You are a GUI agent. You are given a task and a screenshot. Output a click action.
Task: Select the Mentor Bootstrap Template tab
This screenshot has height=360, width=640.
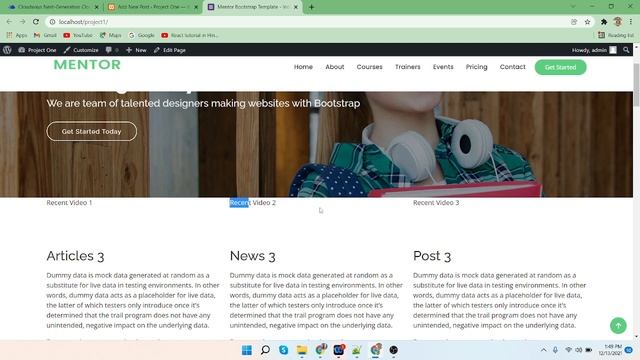pos(251,7)
